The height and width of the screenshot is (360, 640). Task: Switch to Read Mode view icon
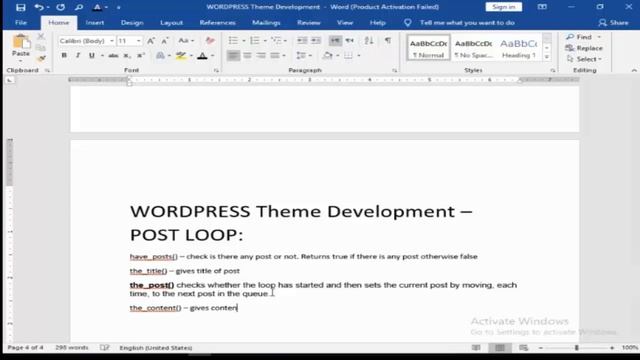tap(476, 348)
